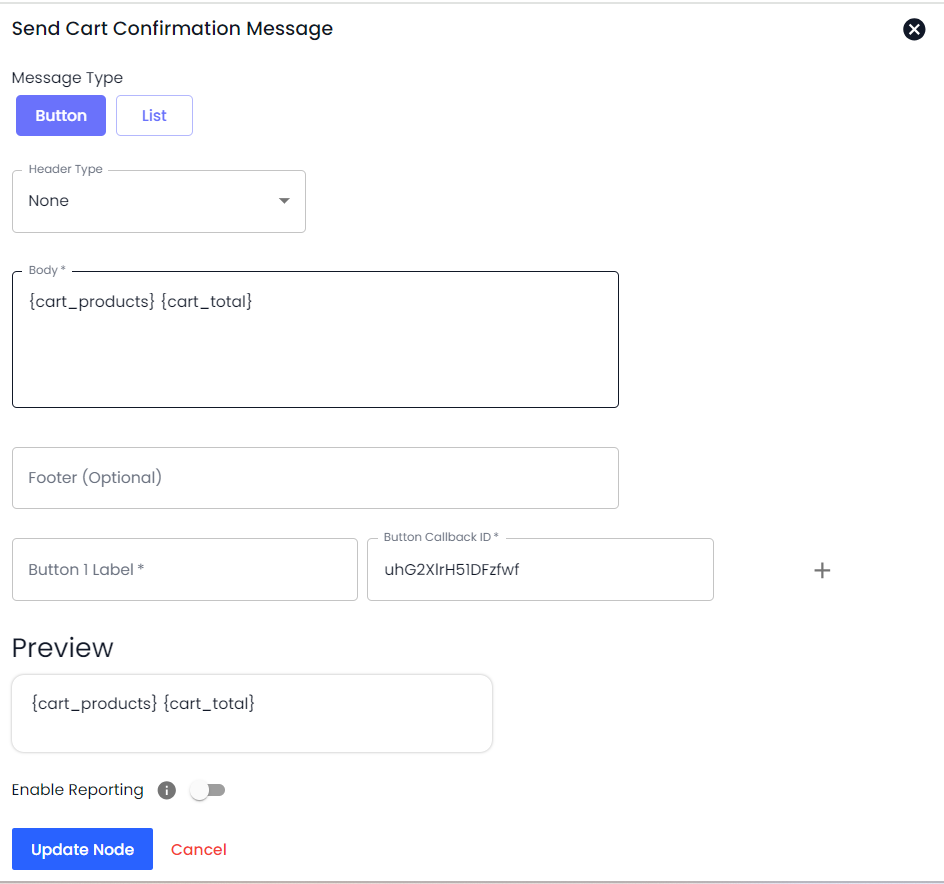
Task: Click the Button 1 Label field
Action: click(x=184, y=570)
